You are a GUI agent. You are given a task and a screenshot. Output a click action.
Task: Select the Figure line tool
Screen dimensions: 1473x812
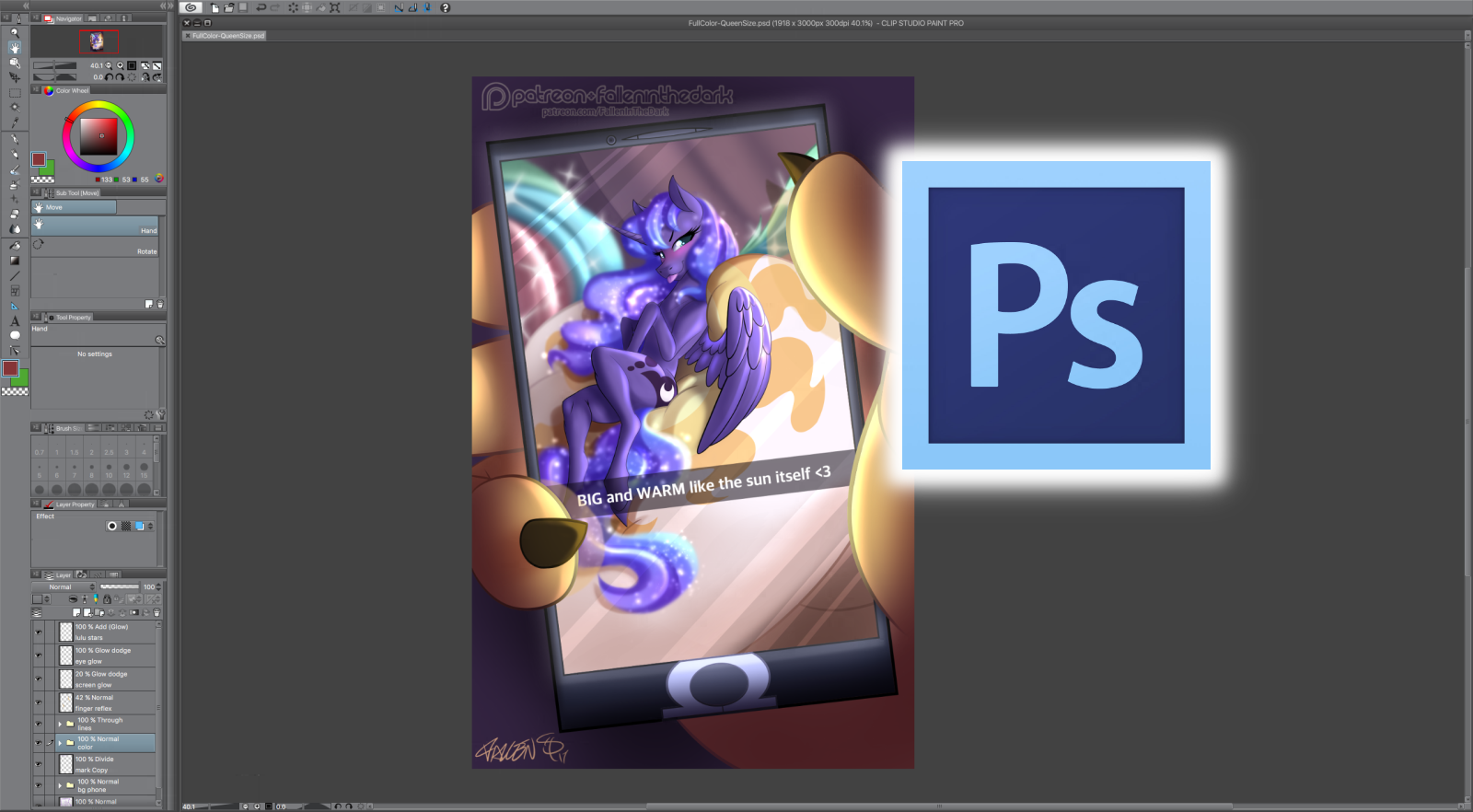(15, 275)
